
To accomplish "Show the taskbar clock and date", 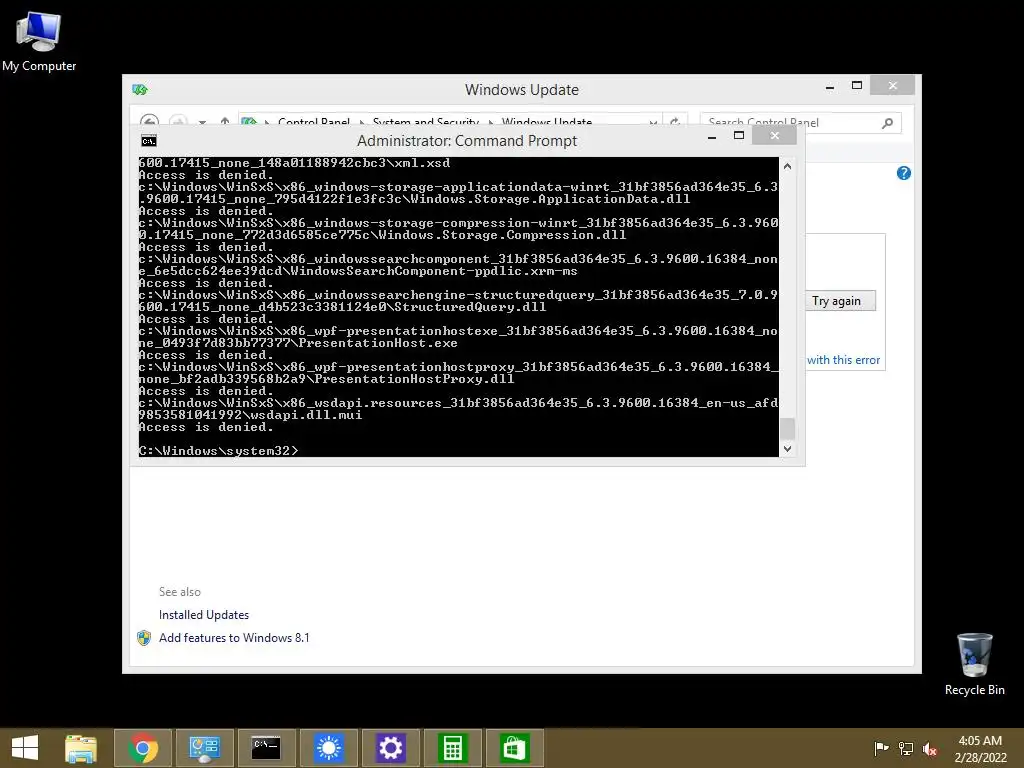I will 980,748.
